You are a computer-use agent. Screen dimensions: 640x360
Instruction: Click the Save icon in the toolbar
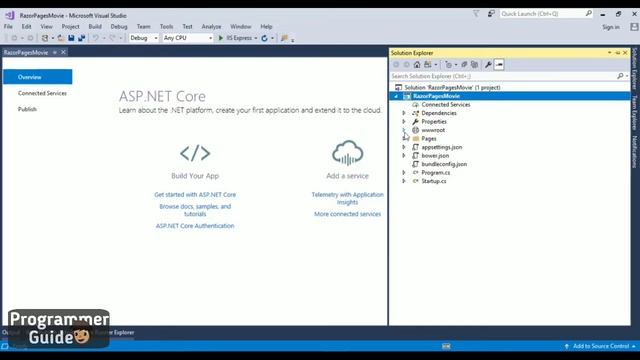click(x=71, y=38)
